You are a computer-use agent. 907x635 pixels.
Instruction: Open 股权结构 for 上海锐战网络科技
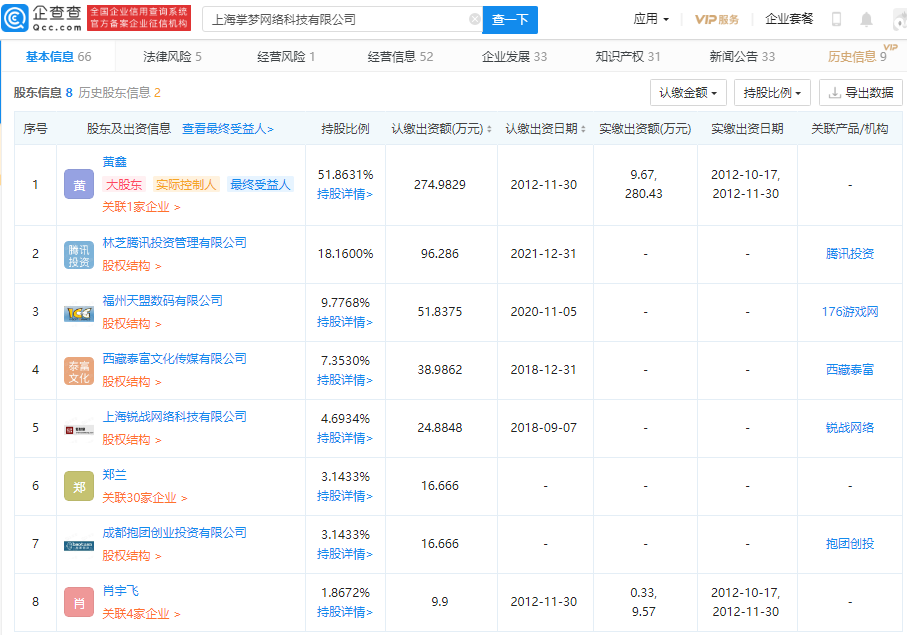(x=132, y=440)
